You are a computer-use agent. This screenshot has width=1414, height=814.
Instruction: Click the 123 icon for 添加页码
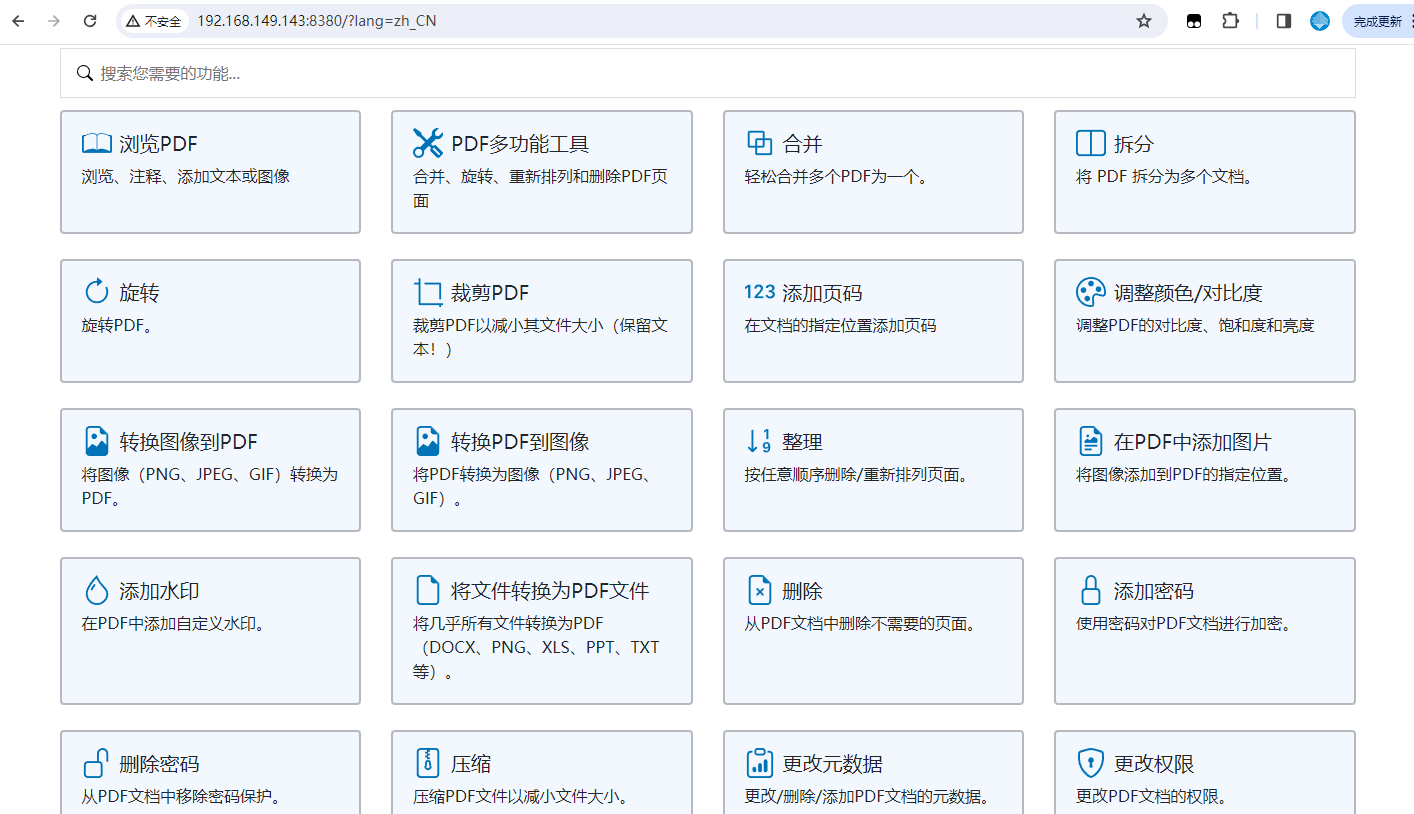(x=759, y=292)
